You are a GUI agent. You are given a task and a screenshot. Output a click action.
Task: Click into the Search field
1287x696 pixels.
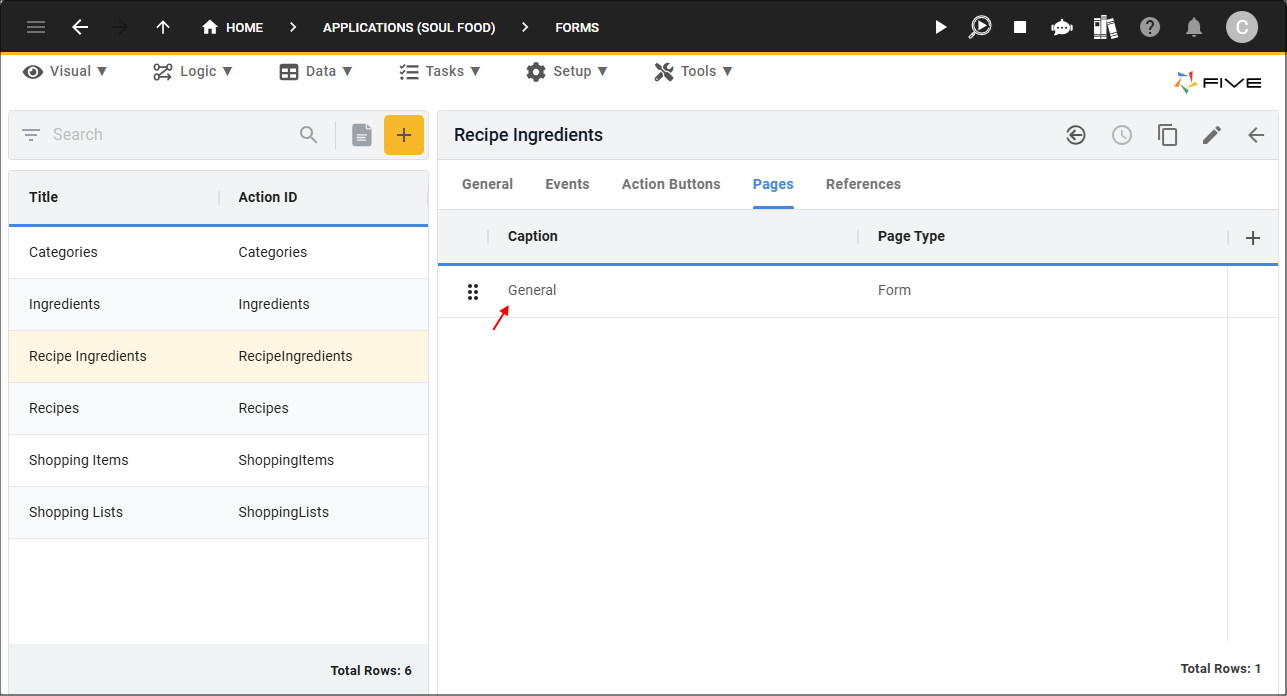(170, 135)
